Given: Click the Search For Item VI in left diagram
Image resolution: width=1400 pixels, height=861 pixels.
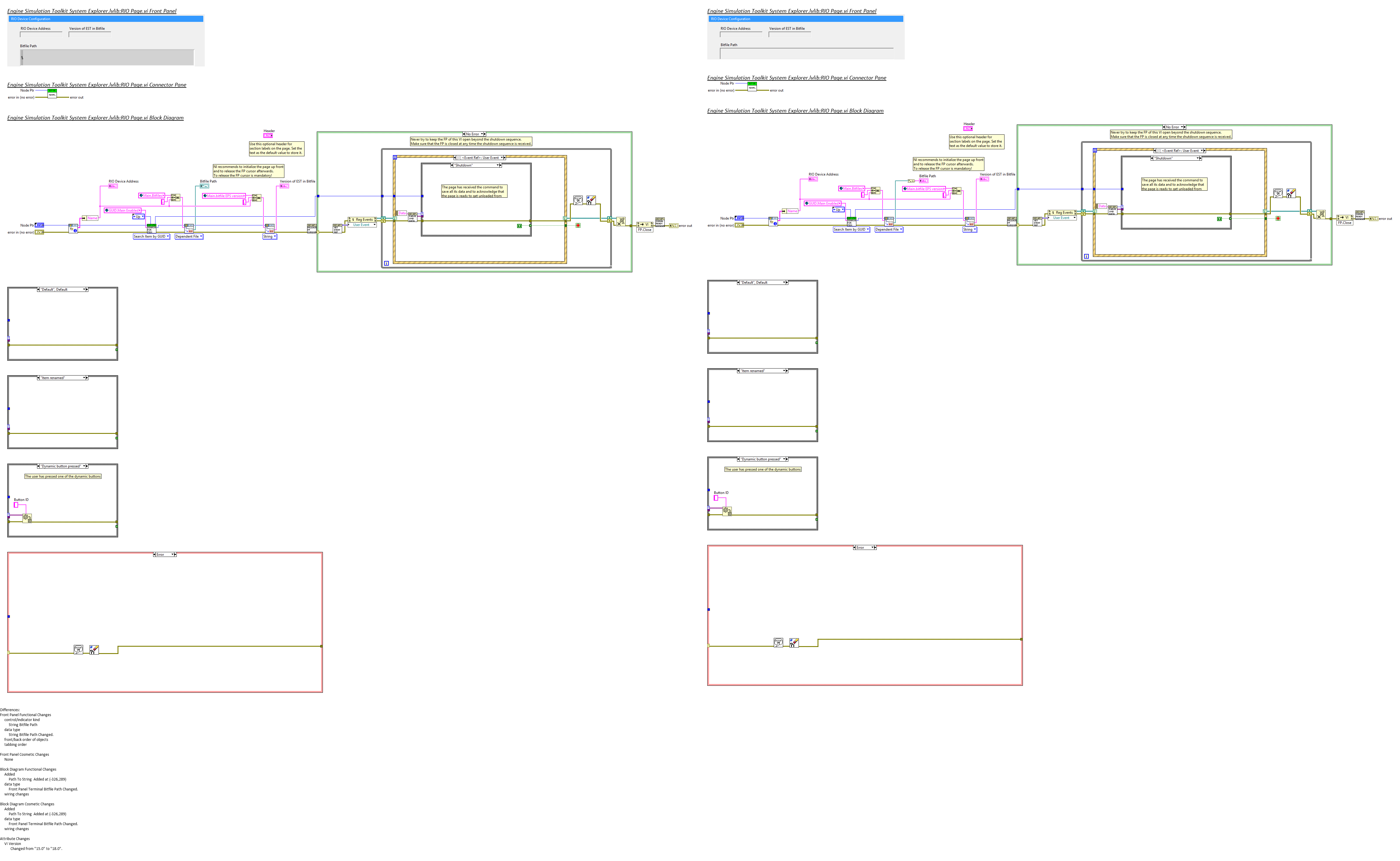Looking at the screenshot, I should click(x=151, y=228).
